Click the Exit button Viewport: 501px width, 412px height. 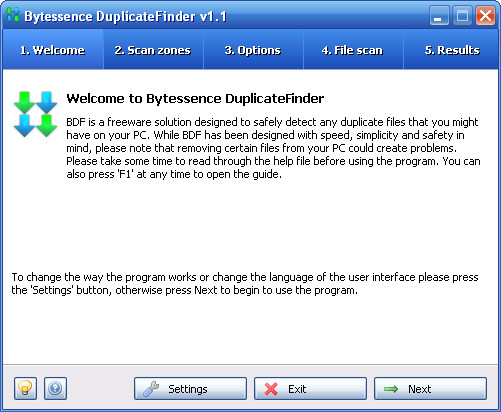tap(310, 389)
